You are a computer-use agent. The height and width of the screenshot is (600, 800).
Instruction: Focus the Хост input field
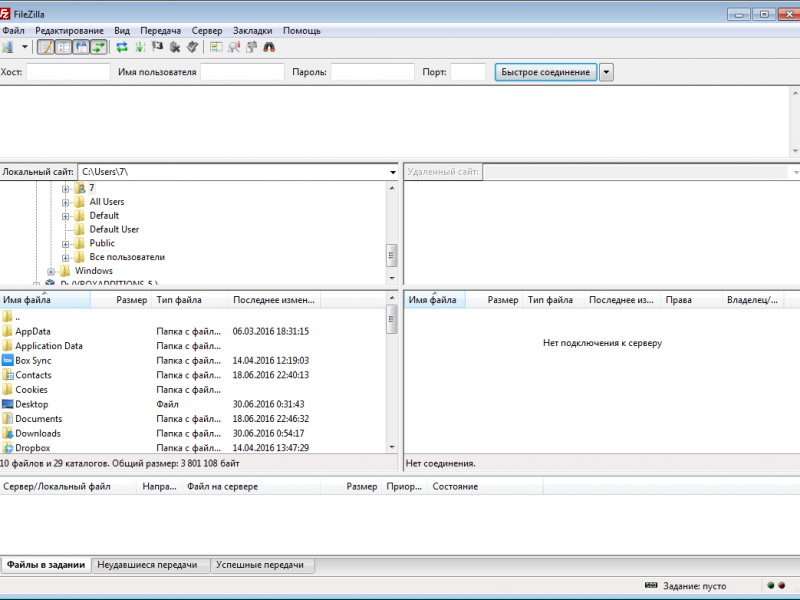pyautogui.click(x=68, y=72)
